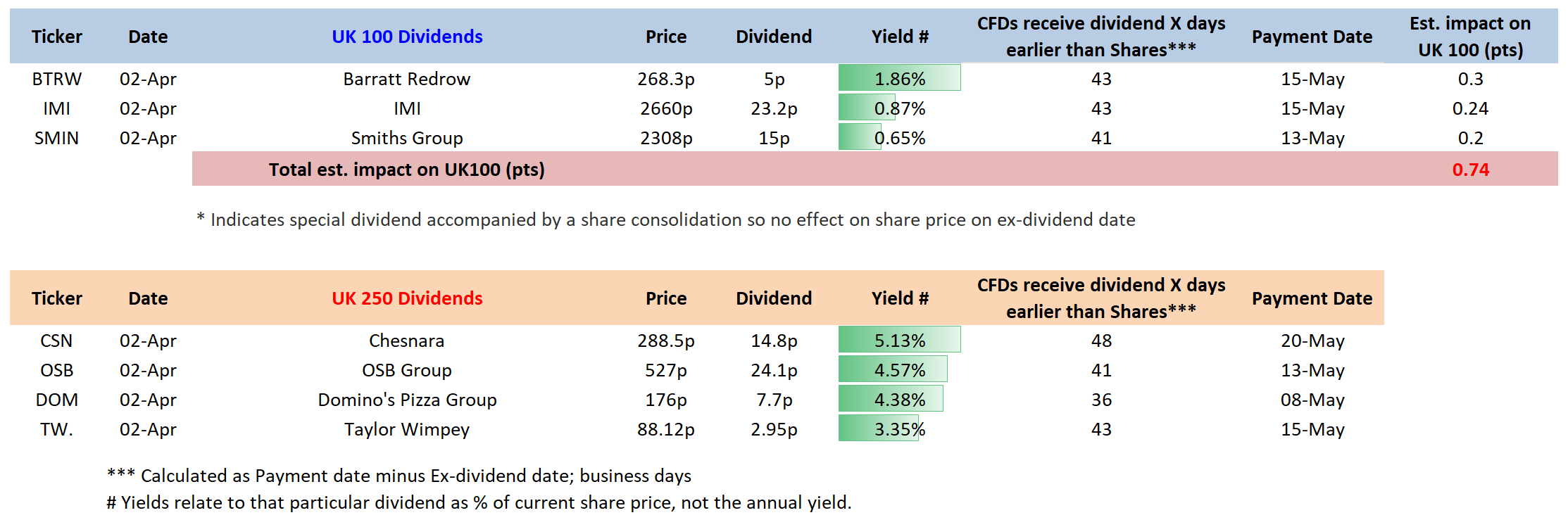Viewport: 1568px width, 527px height.
Task: Click the UK 250 Yield # header
Action: 900,298
